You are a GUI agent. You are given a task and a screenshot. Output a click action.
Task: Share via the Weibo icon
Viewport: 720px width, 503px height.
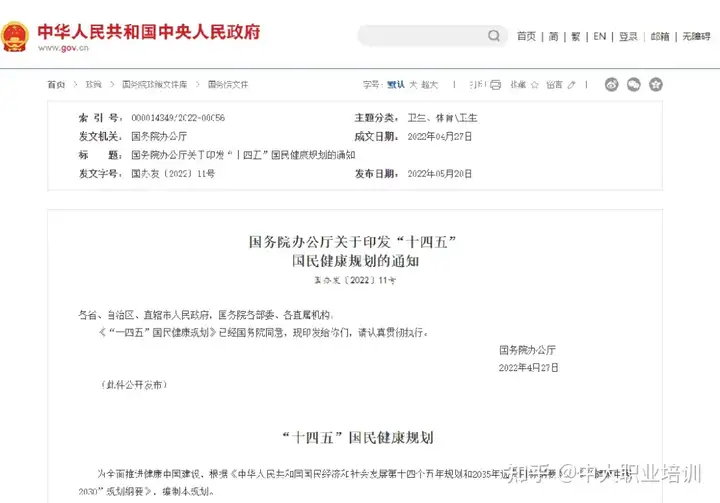pyautogui.click(x=611, y=85)
